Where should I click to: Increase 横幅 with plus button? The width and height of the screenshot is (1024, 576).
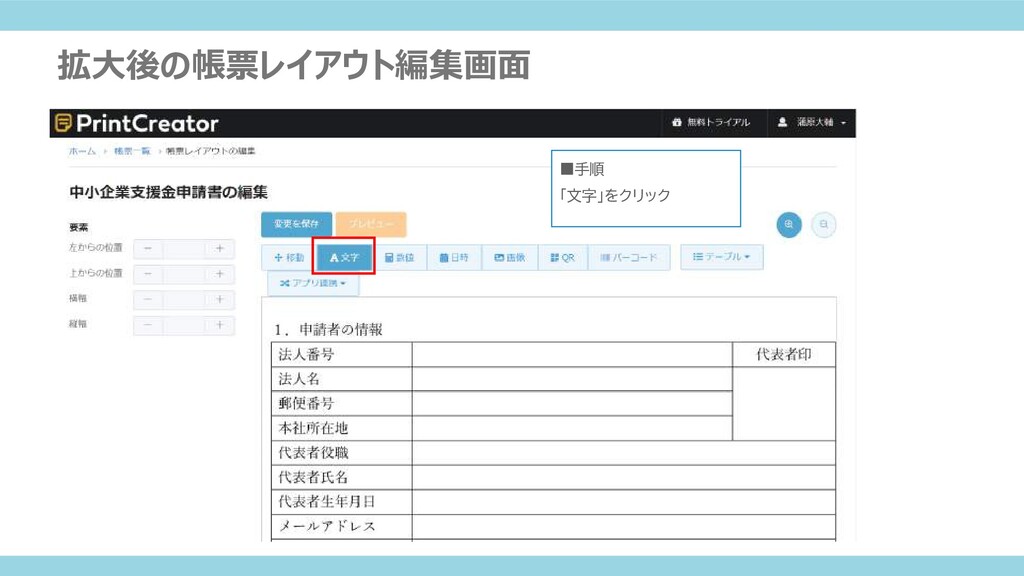(219, 299)
